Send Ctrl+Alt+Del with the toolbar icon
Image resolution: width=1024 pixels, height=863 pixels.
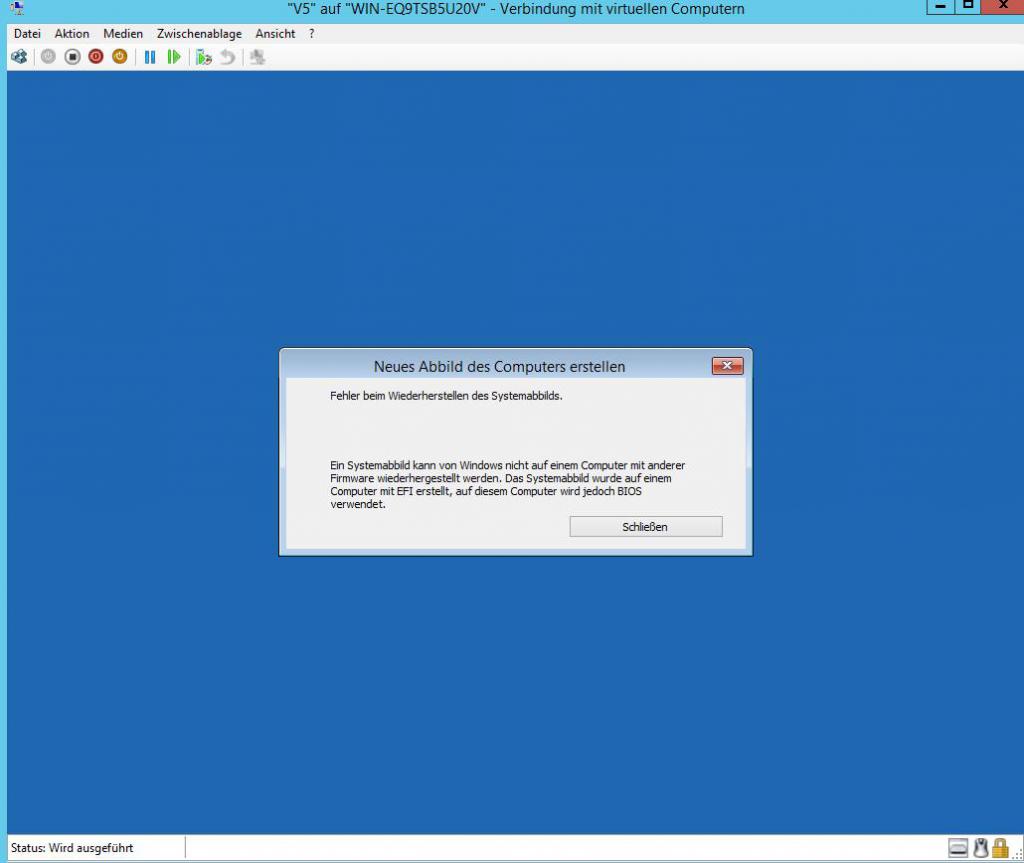coord(19,57)
